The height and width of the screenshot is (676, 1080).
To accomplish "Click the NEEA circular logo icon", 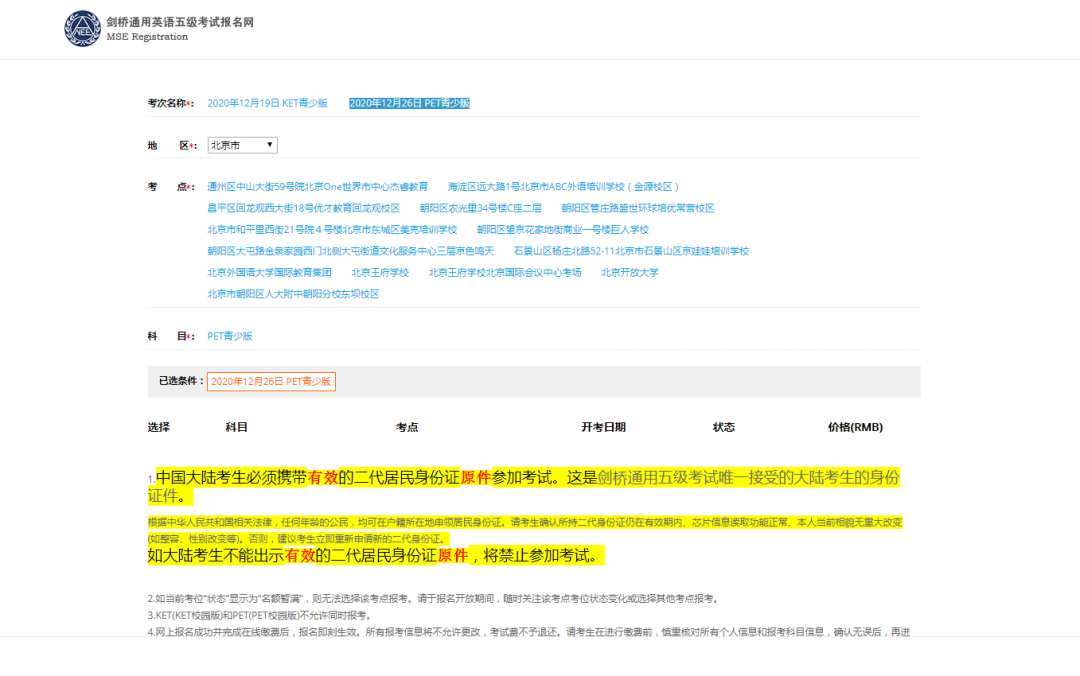I will [83, 29].
